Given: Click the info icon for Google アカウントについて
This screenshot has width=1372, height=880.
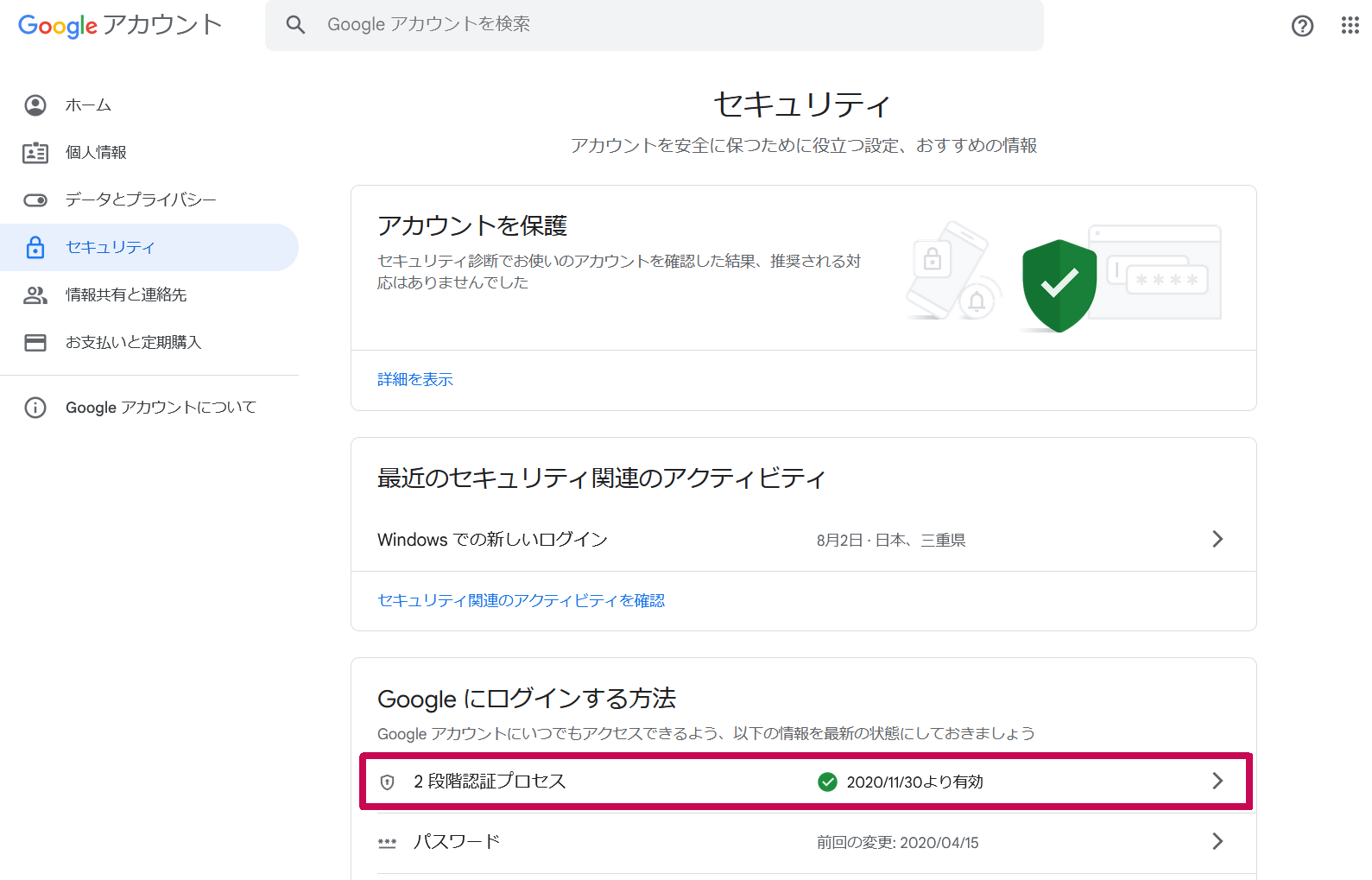Looking at the screenshot, I should pyautogui.click(x=35, y=408).
